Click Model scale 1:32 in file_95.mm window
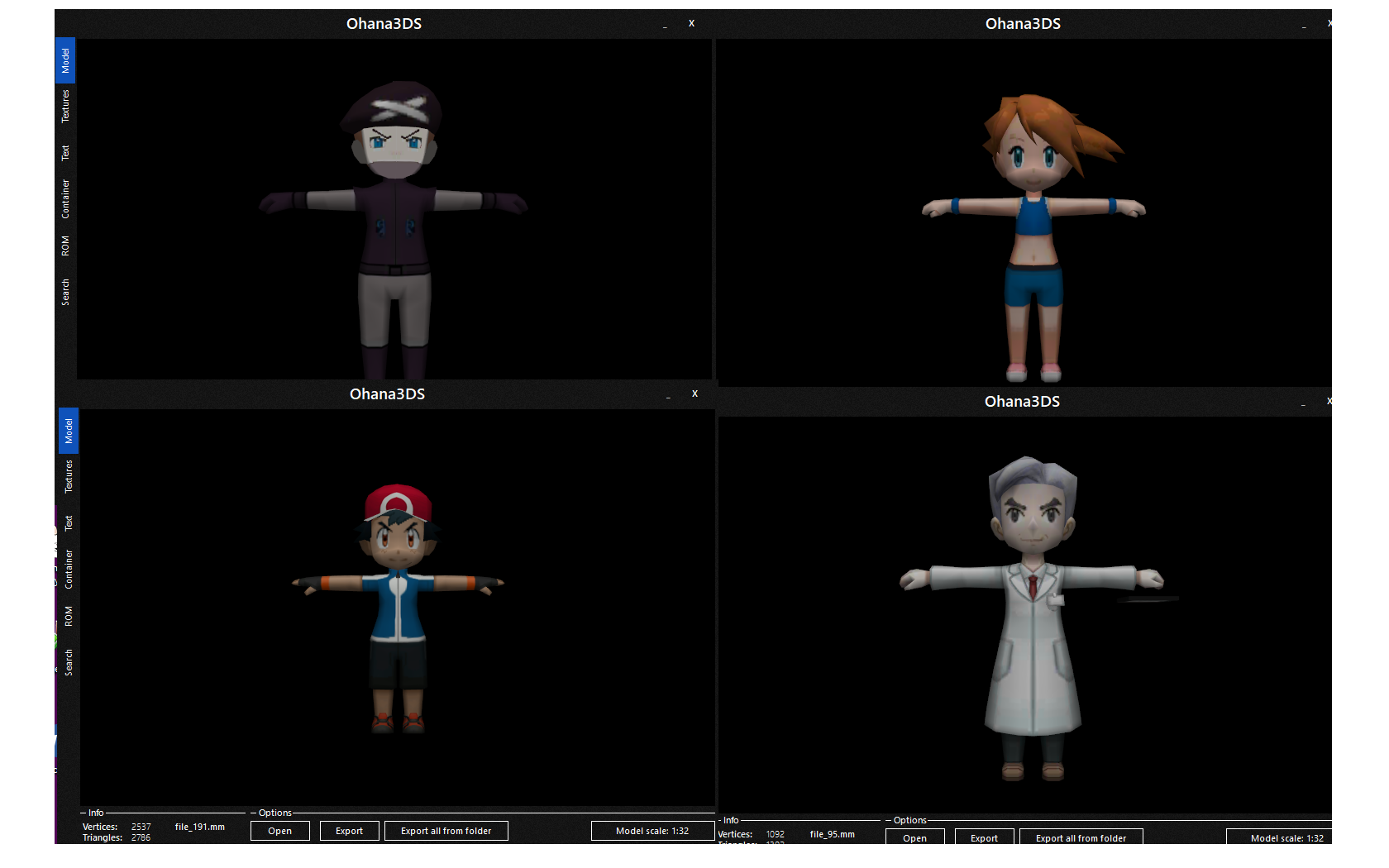 click(1279, 837)
